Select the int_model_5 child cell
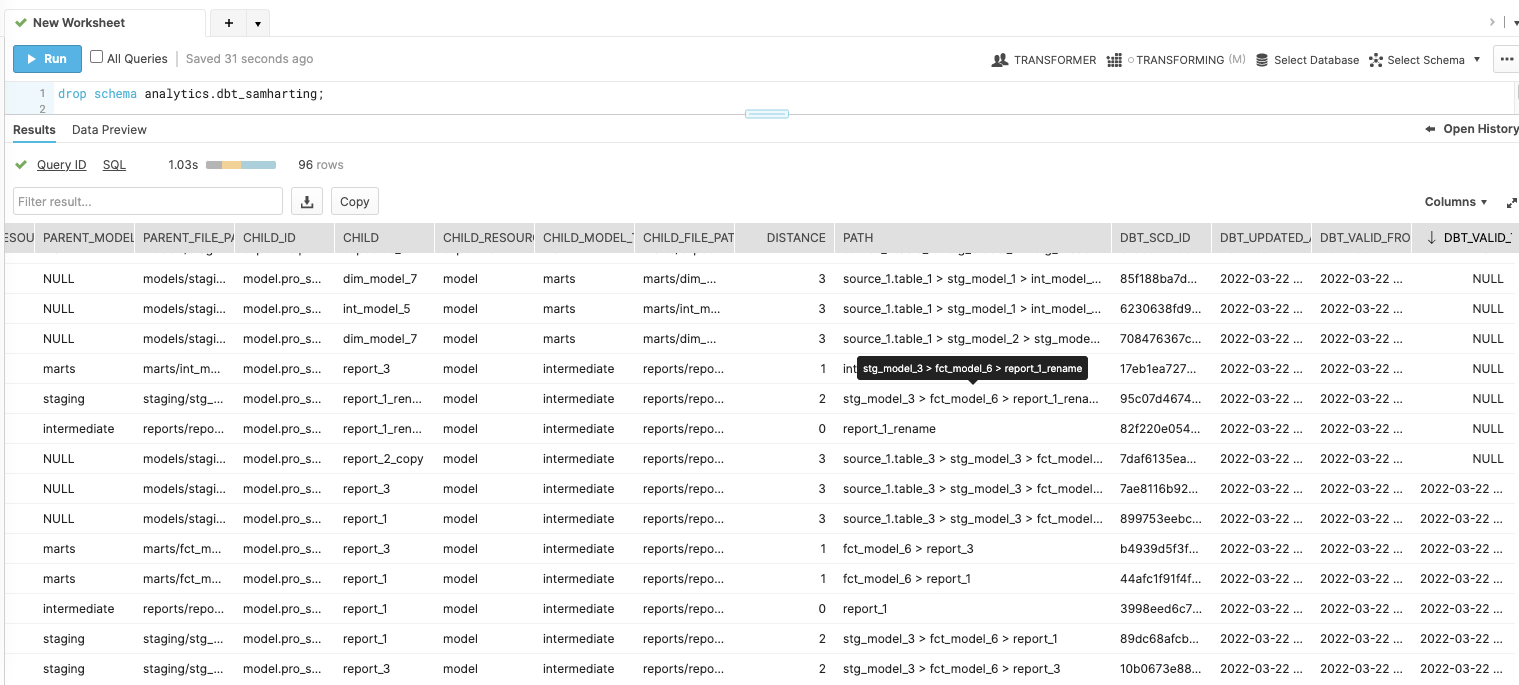Viewport: 1519px width, 685px height. [384, 309]
